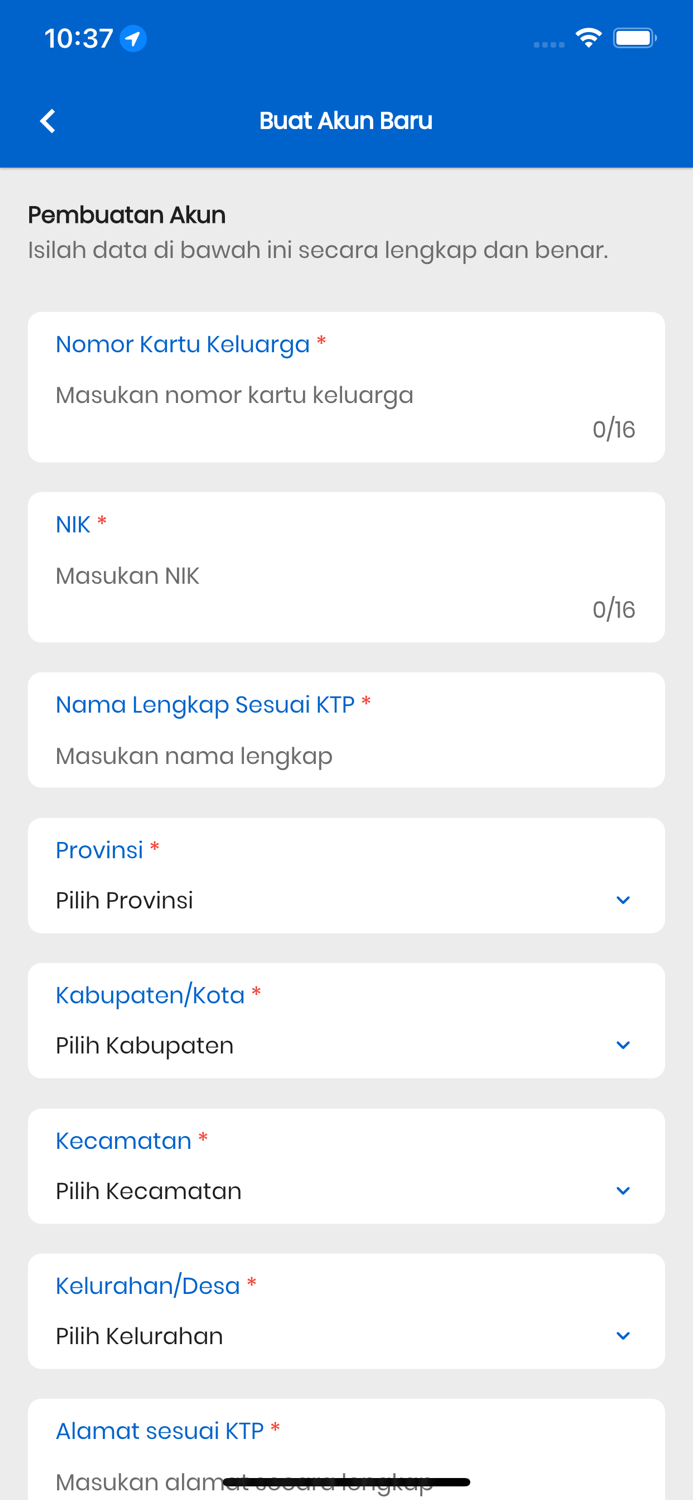
Task: Expand the Pilih Provinsi chevron
Action: pos(622,900)
